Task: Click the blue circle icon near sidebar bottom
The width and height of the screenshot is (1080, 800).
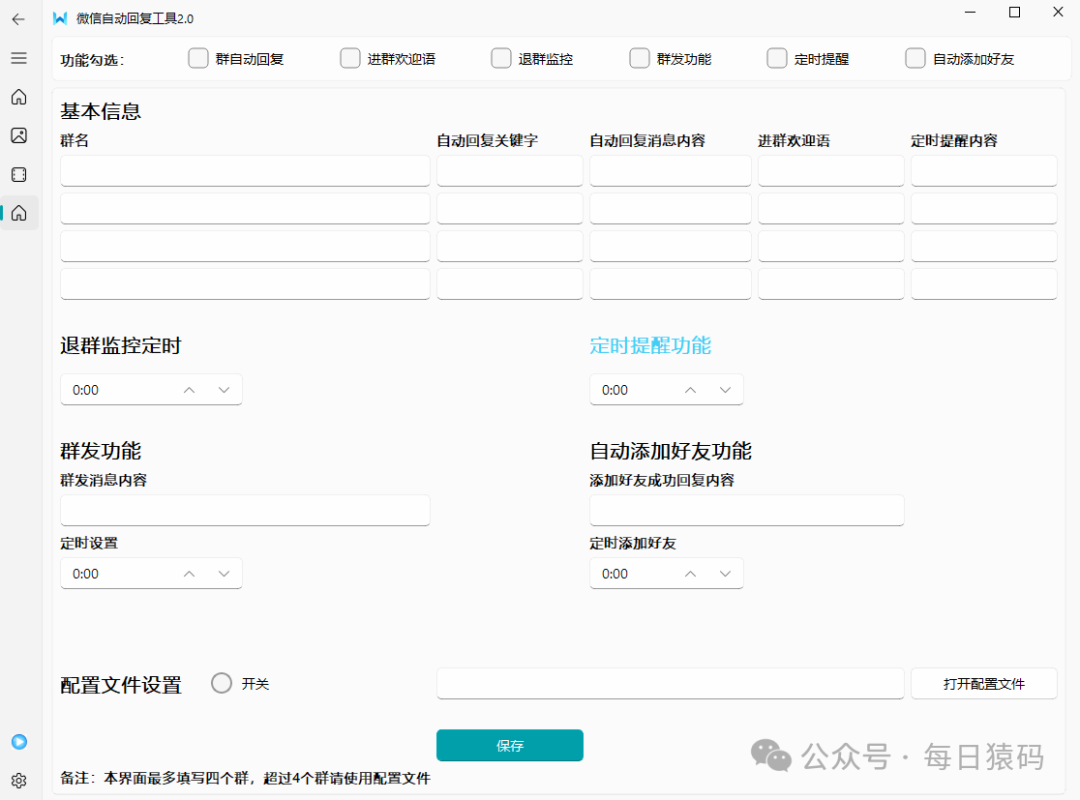Action: pos(18,742)
